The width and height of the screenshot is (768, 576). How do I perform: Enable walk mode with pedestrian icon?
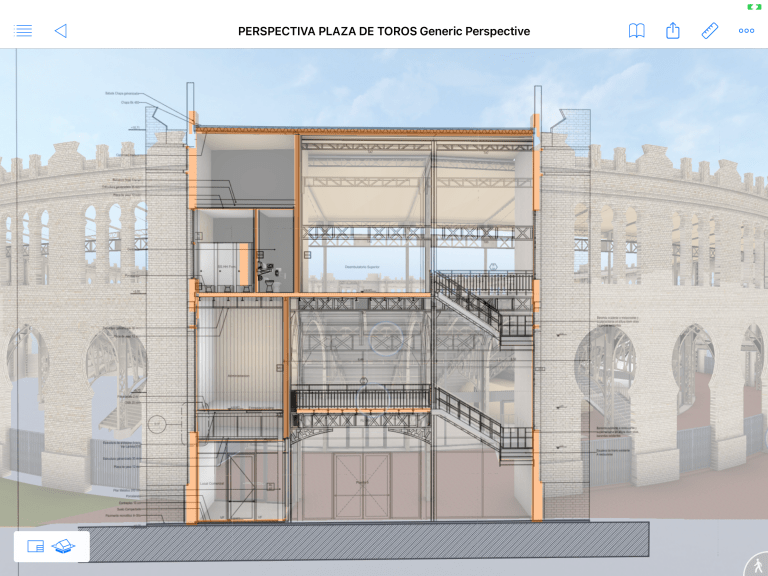click(x=755, y=564)
